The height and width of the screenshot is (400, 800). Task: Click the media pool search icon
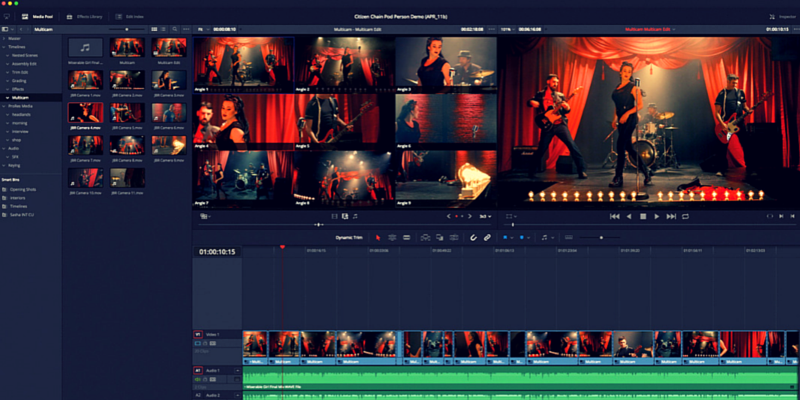pos(175,30)
